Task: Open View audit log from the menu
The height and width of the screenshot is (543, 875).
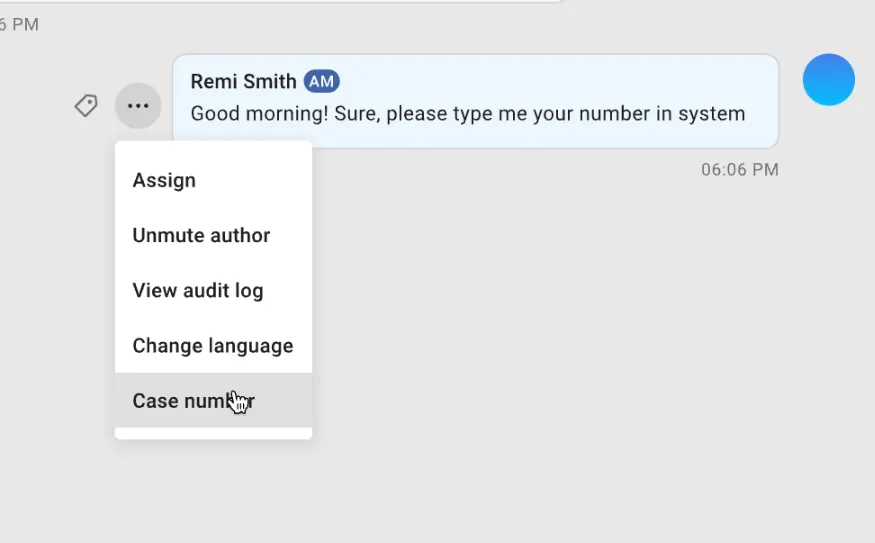Action: [x=198, y=291]
